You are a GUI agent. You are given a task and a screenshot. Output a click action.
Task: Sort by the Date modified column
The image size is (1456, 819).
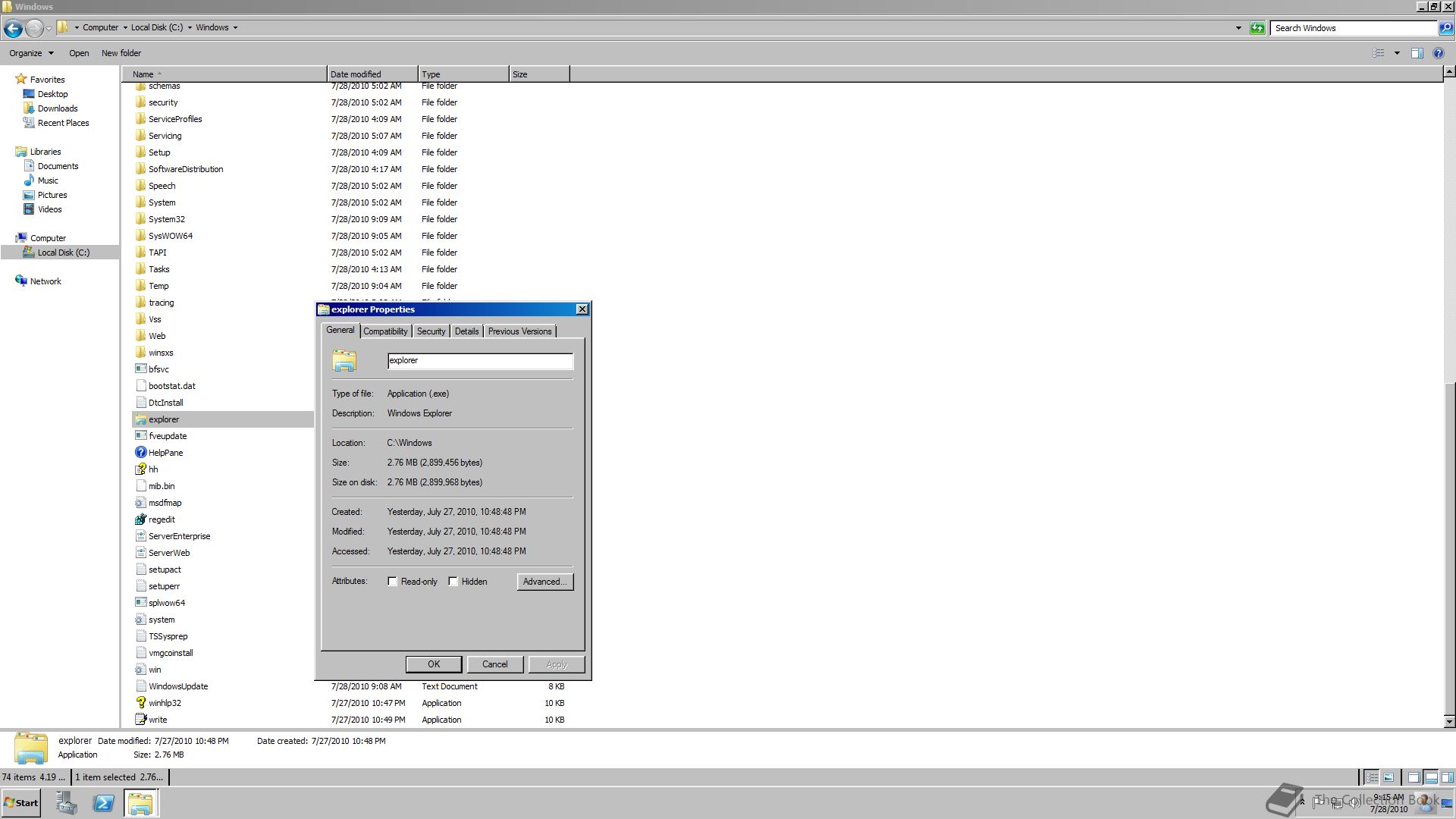(372, 74)
